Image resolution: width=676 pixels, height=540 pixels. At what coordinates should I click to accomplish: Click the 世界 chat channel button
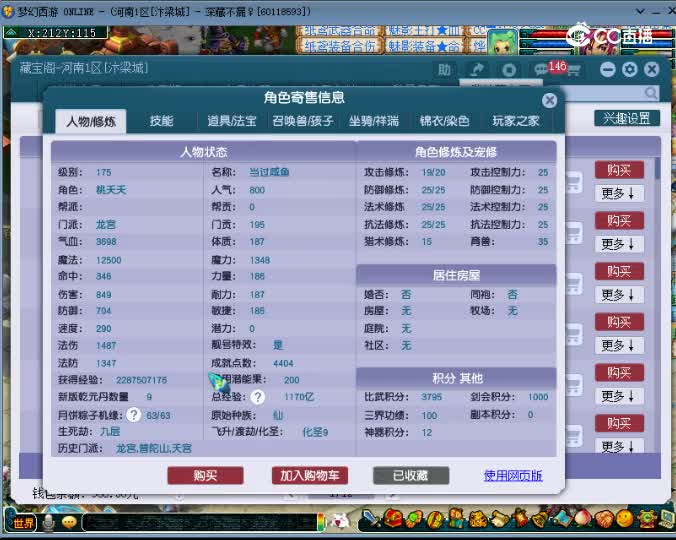[21, 523]
